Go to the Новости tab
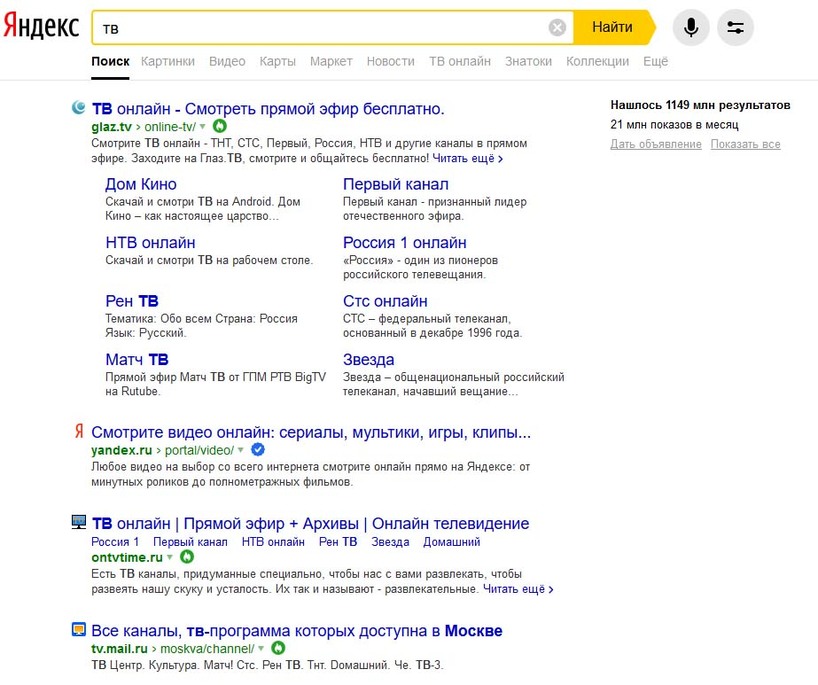Image resolution: width=818 pixels, height=685 pixels. coord(391,62)
